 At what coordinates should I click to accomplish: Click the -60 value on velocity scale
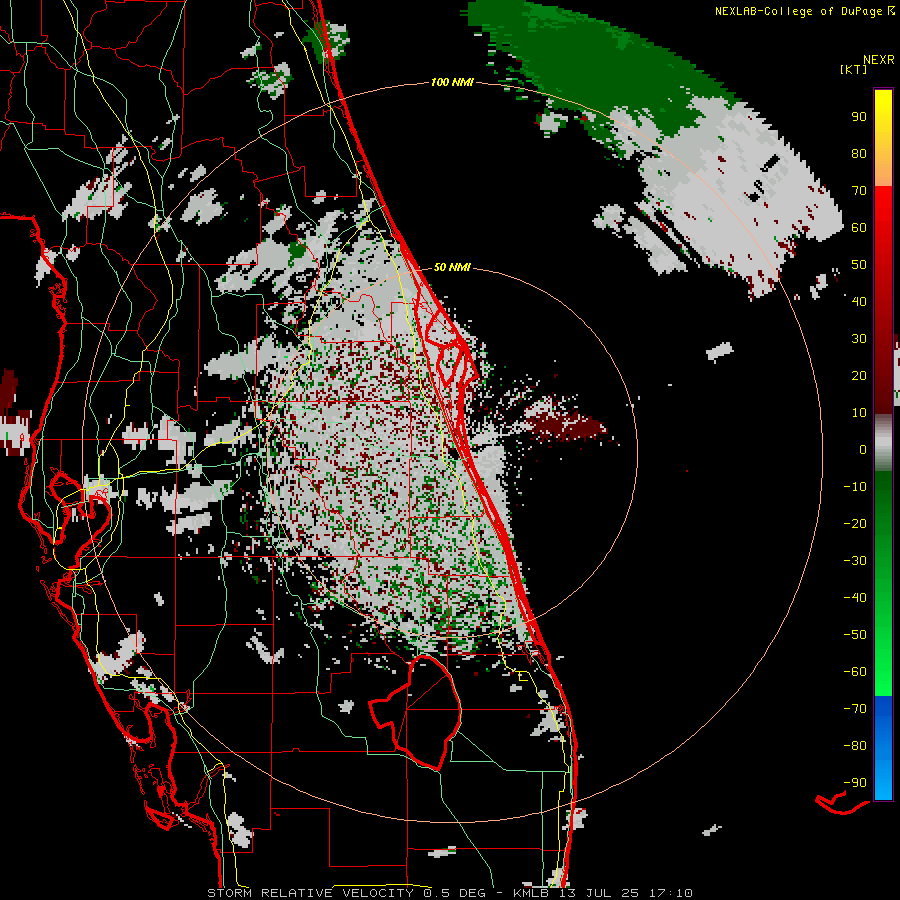855,672
